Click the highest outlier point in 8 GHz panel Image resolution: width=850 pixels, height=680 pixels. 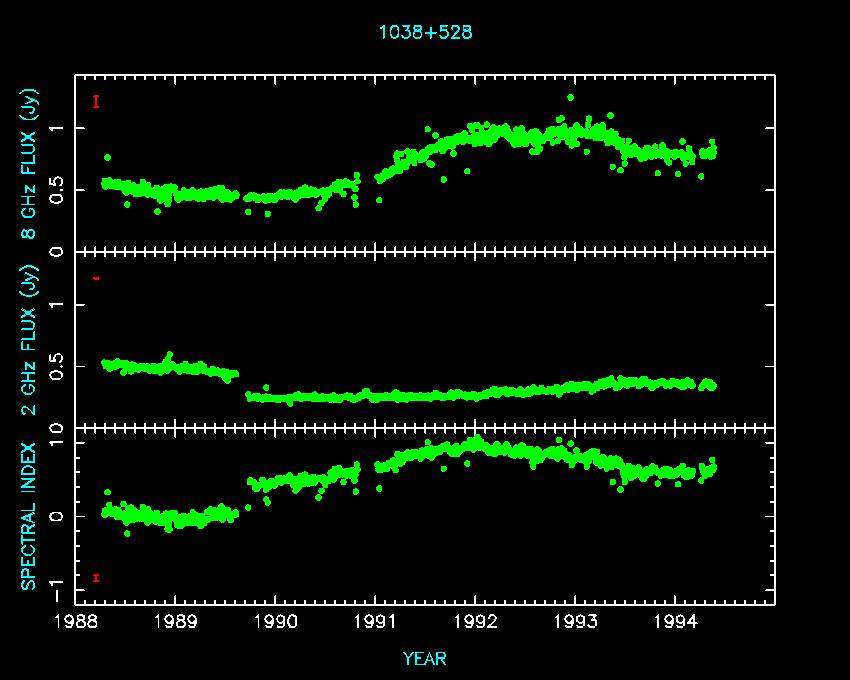click(570, 98)
